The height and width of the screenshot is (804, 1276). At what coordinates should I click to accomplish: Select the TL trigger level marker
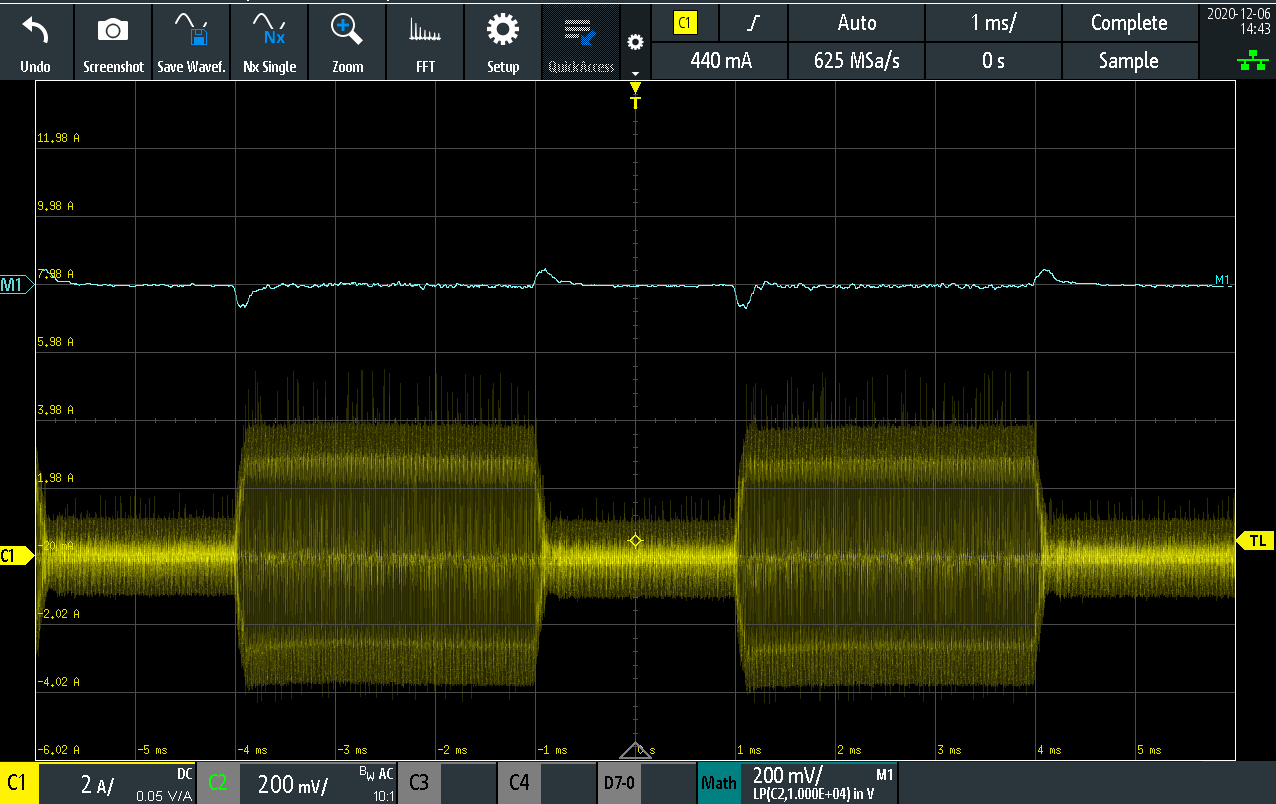(x=1256, y=540)
